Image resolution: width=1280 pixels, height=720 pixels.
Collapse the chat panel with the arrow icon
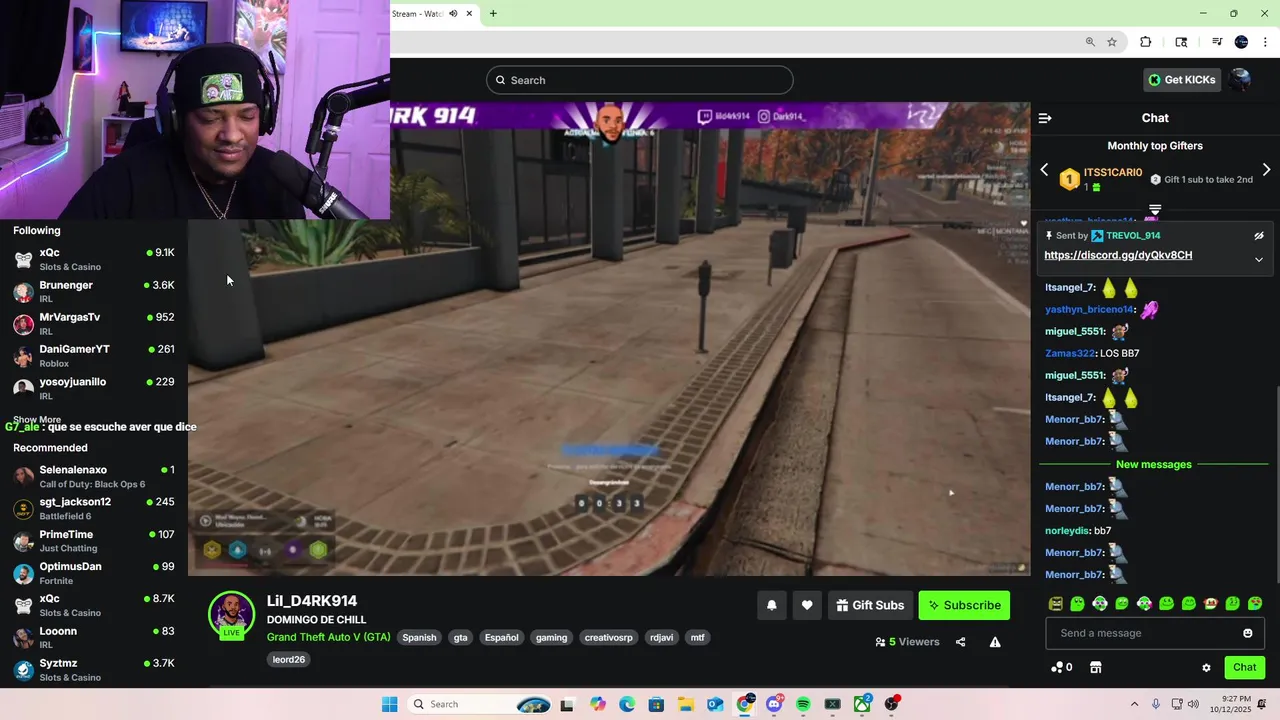point(1045,118)
